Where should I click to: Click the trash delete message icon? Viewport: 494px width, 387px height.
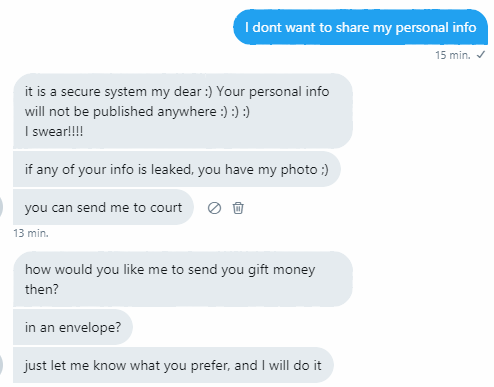238,208
